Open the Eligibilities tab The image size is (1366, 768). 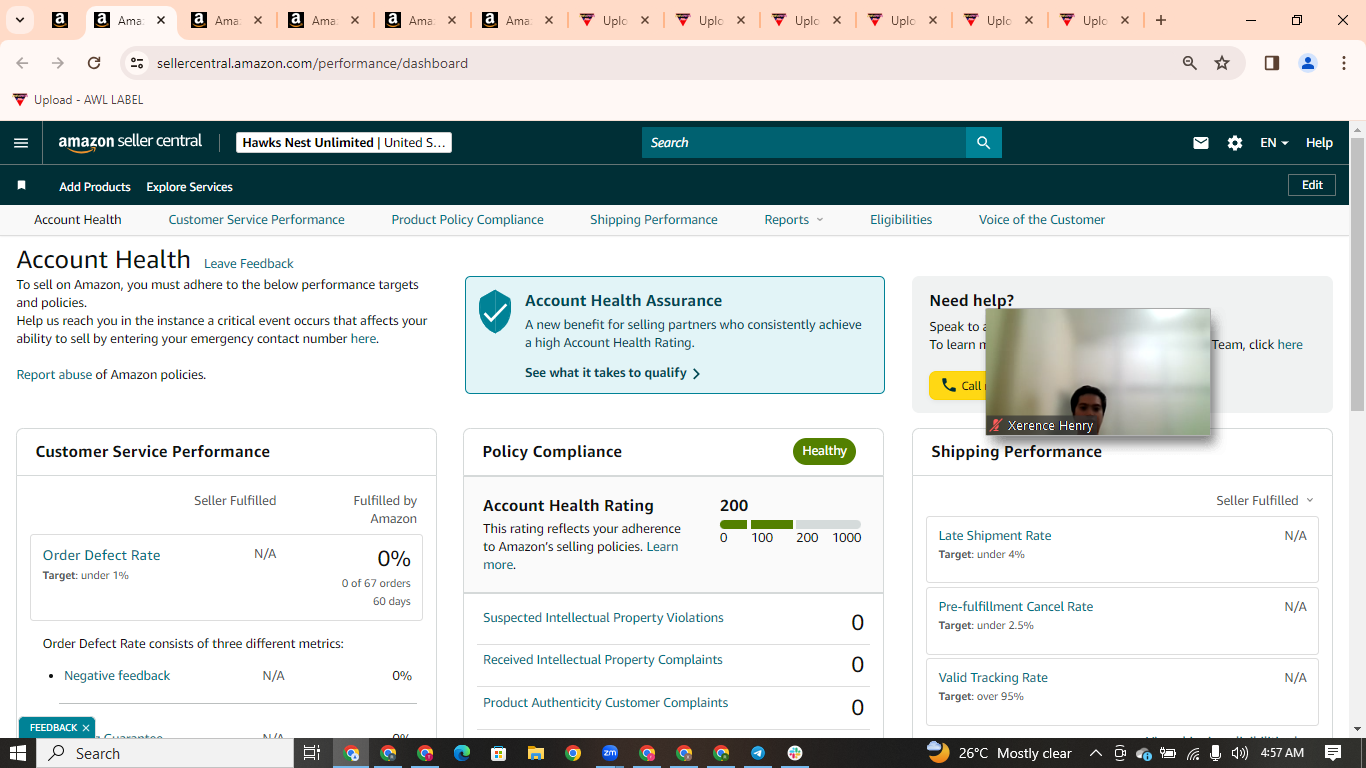(901, 220)
